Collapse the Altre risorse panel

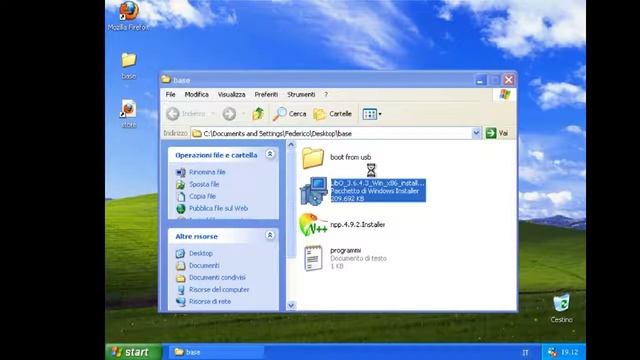[x=270, y=235]
